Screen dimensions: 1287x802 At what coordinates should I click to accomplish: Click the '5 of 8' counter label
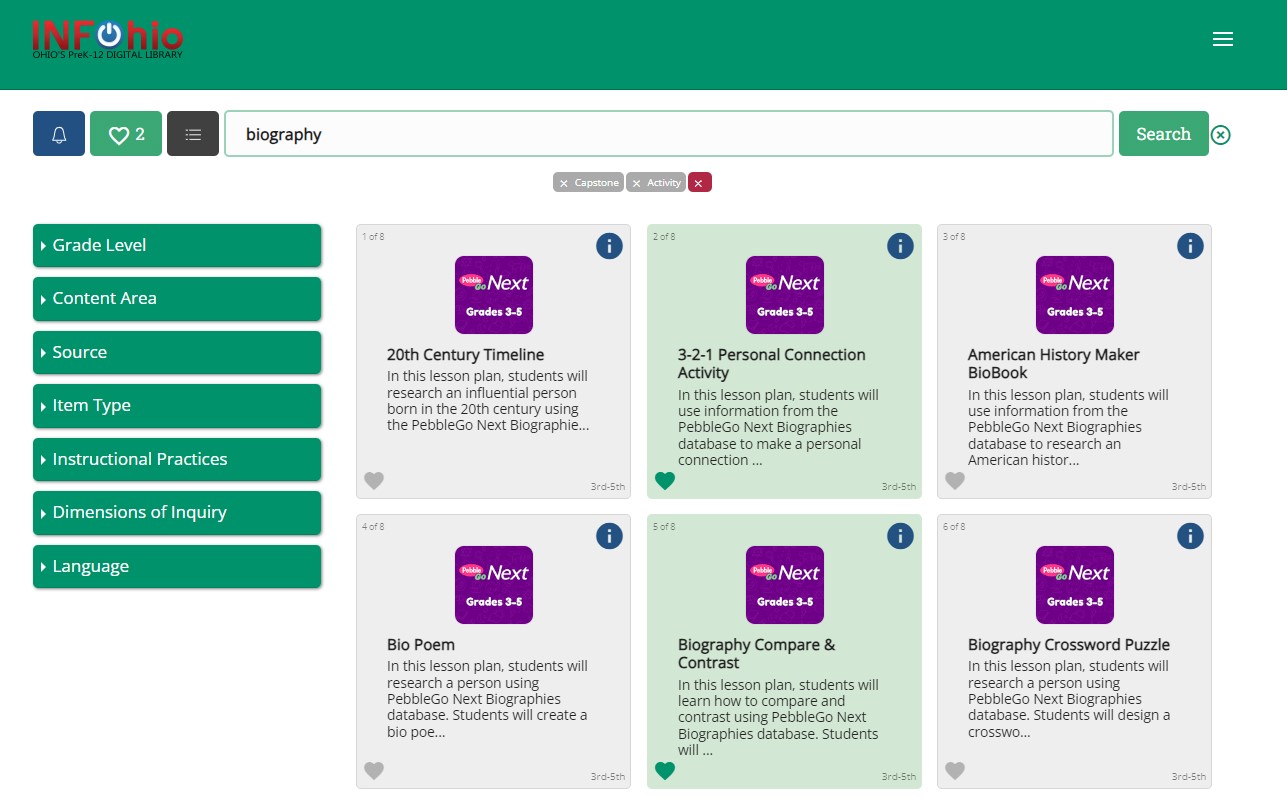pyautogui.click(x=664, y=527)
